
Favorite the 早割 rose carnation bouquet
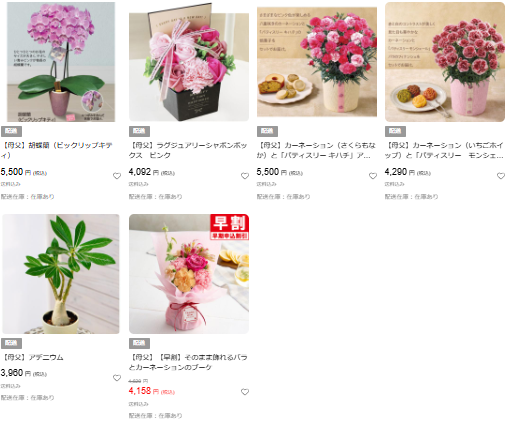[245, 392]
